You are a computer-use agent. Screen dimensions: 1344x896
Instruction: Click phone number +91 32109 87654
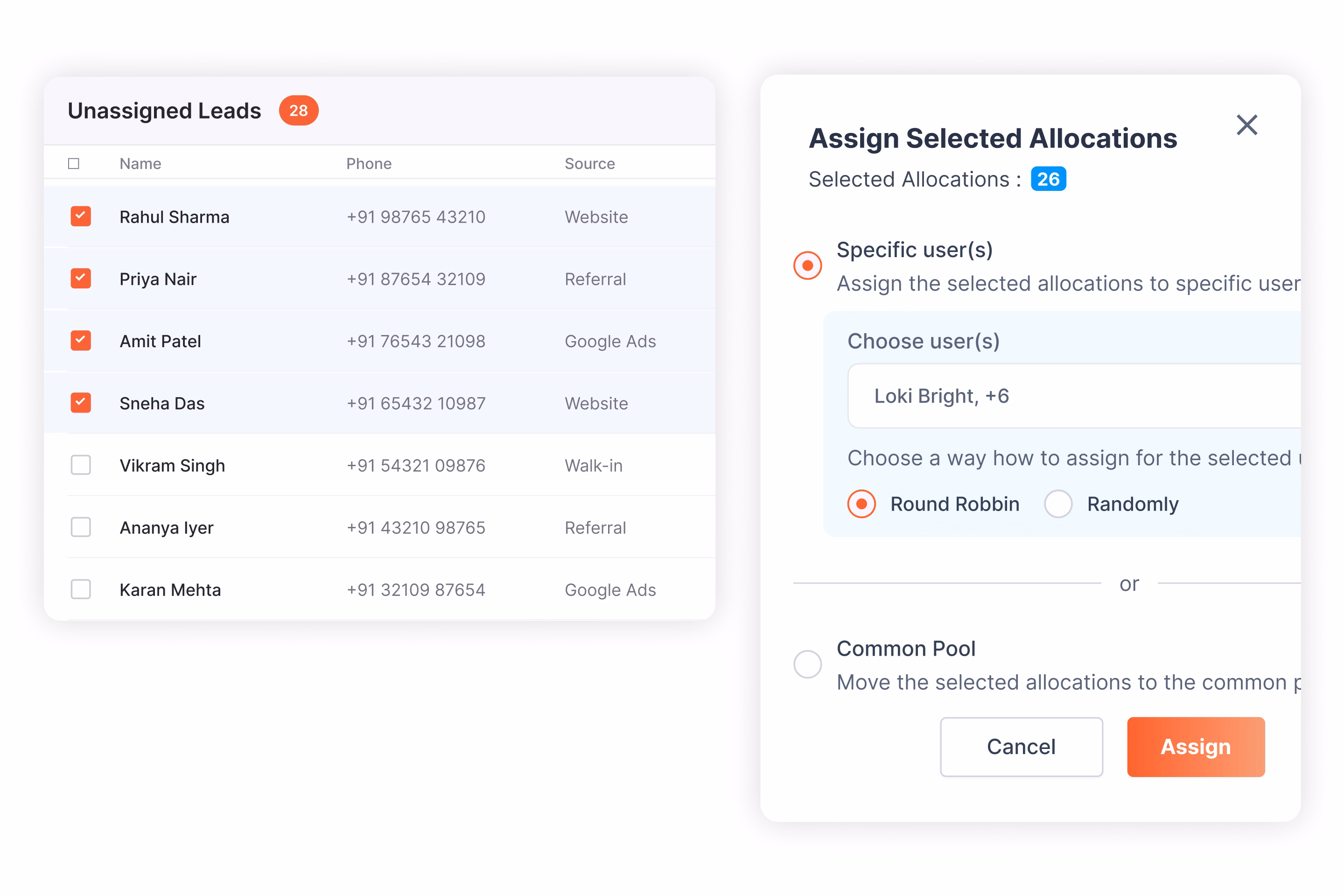coord(416,590)
